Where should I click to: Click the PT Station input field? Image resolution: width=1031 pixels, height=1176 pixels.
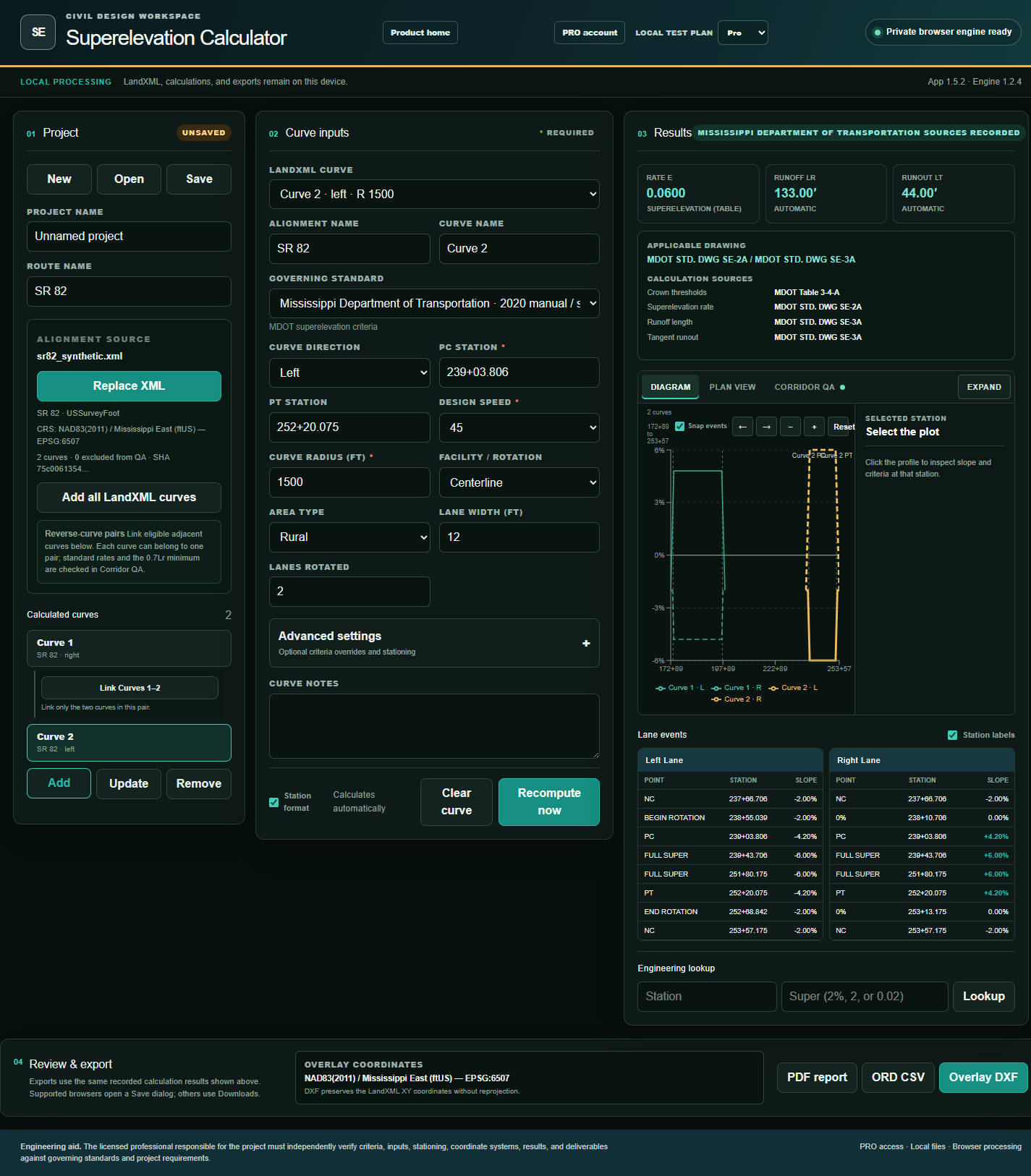tap(349, 427)
